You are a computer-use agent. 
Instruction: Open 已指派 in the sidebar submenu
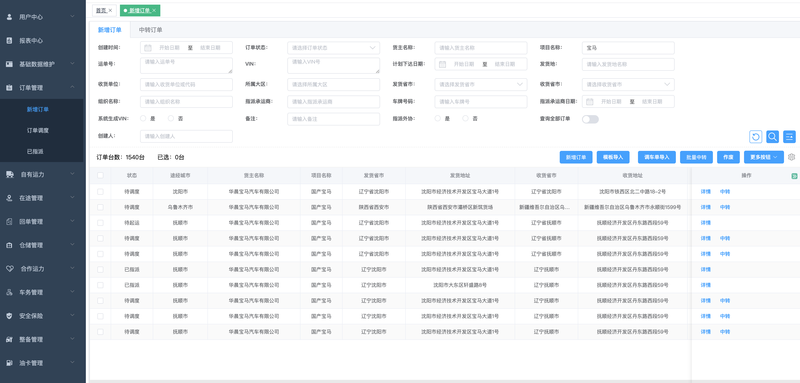35,151
